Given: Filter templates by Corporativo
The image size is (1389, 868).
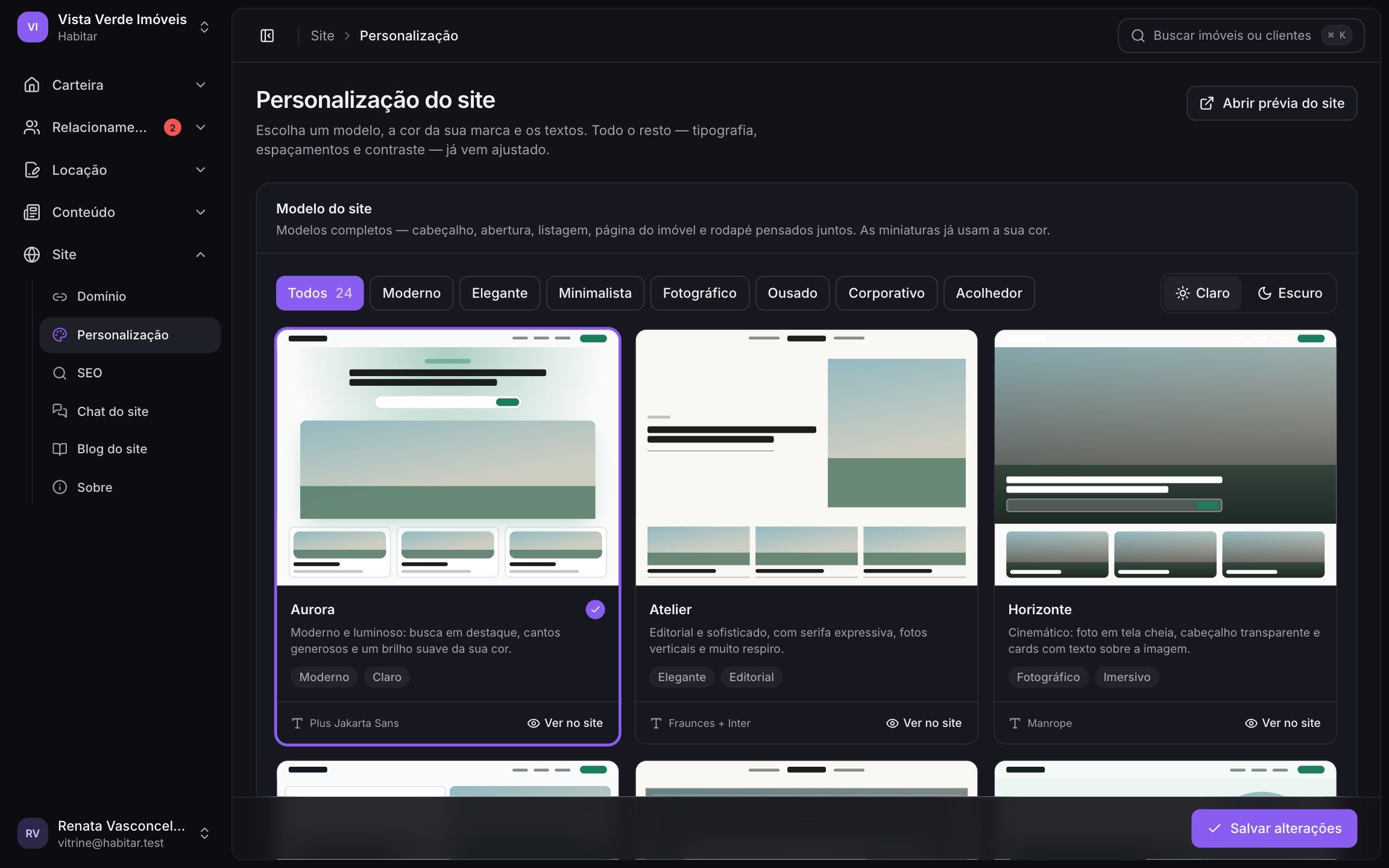Looking at the screenshot, I should [886, 293].
